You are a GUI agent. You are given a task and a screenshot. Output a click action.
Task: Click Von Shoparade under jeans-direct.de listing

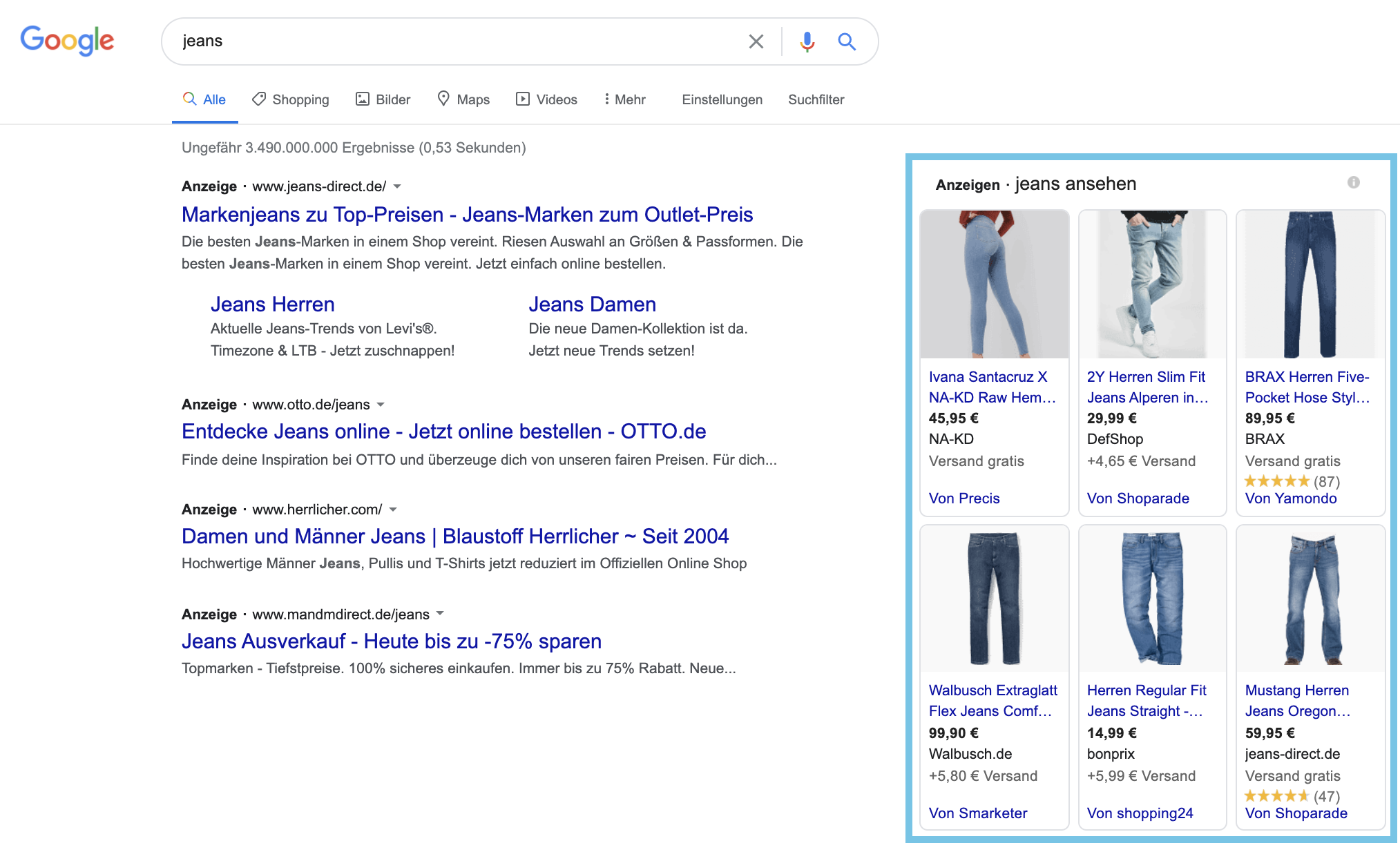point(1296,813)
